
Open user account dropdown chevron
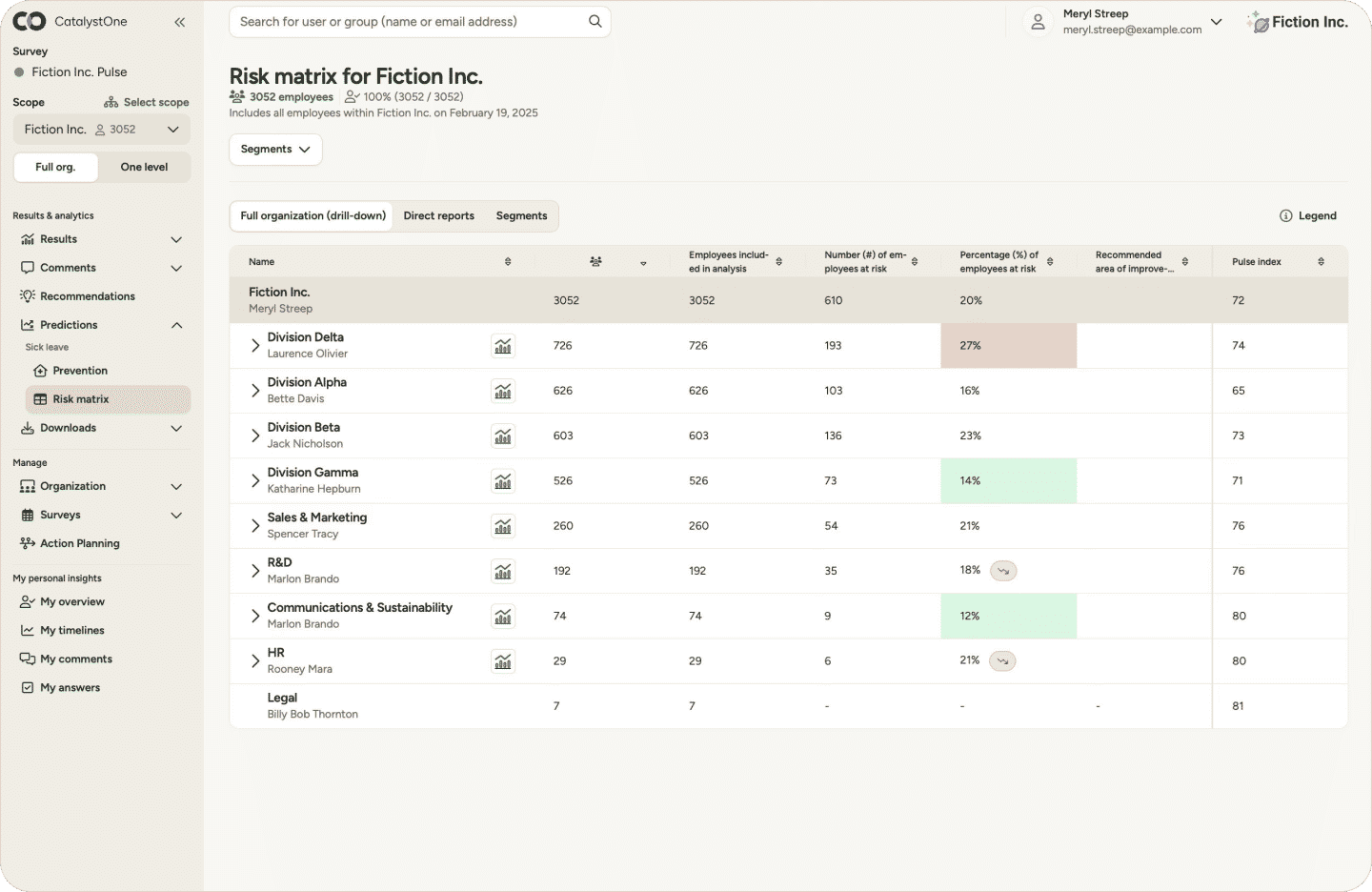[1217, 22]
